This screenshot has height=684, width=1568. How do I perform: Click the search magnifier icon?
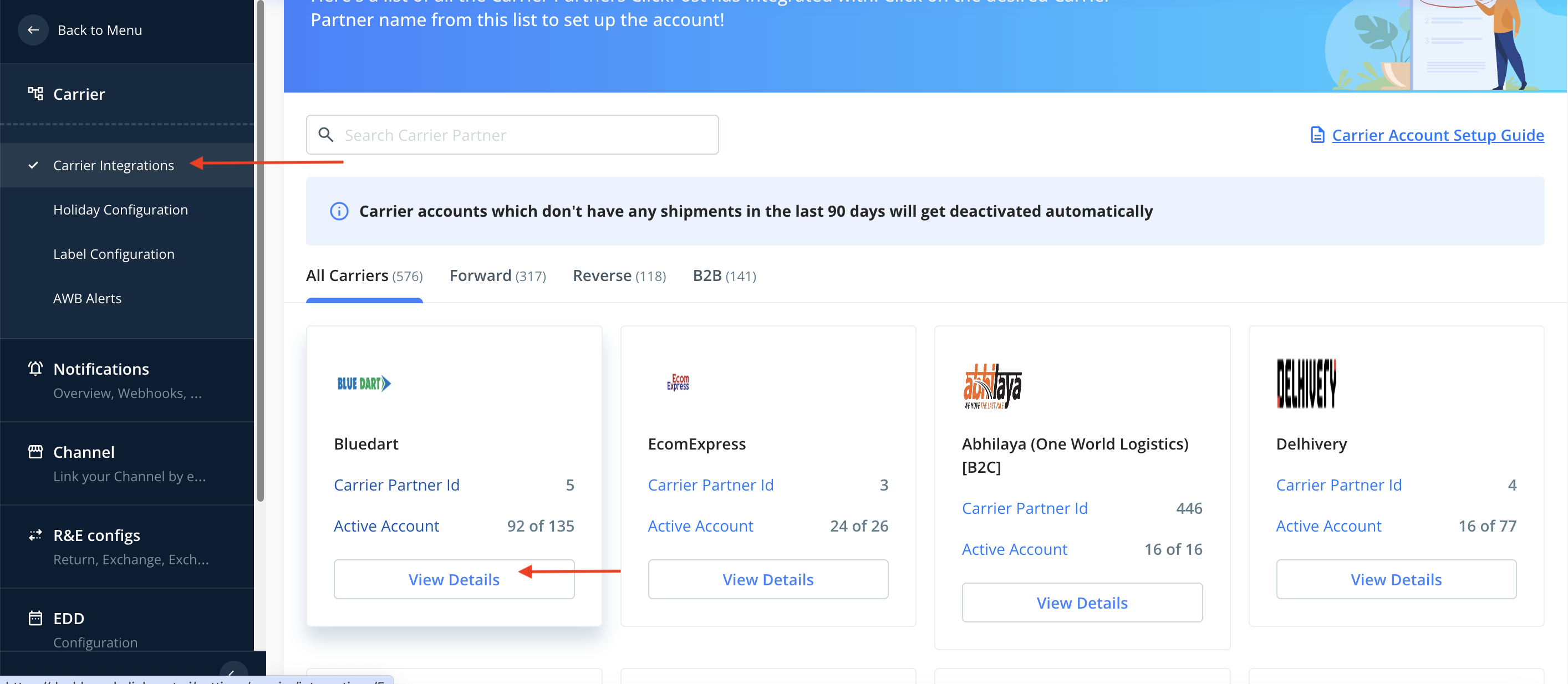(x=326, y=135)
